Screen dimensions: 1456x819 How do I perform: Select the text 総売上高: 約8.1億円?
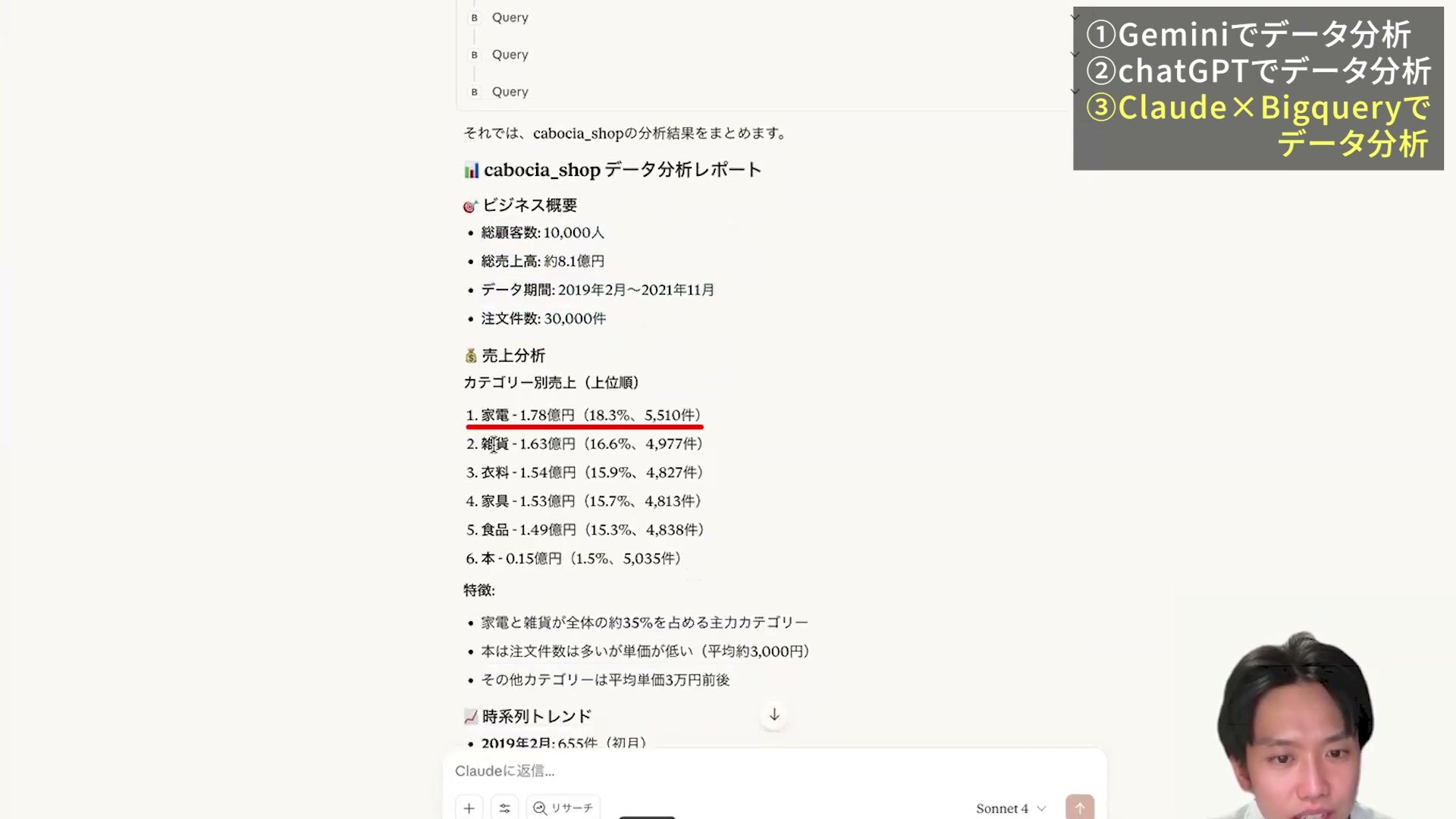pyautogui.click(x=542, y=262)
